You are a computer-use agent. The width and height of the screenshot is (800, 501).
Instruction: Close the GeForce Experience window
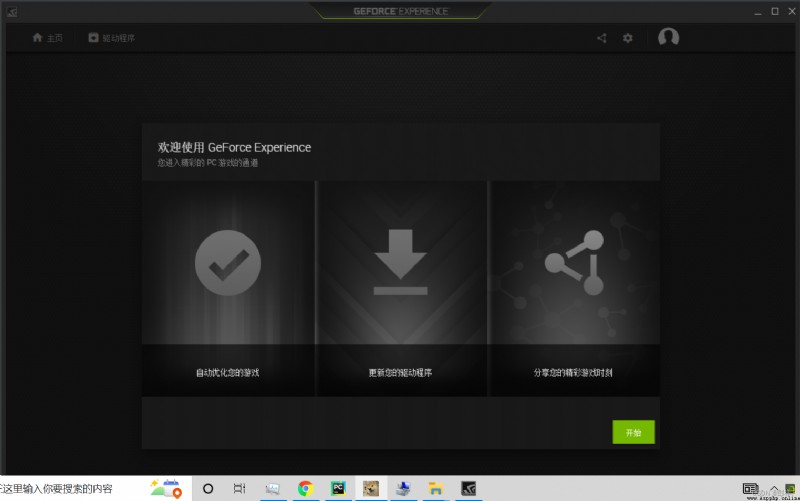click(792, 11)
